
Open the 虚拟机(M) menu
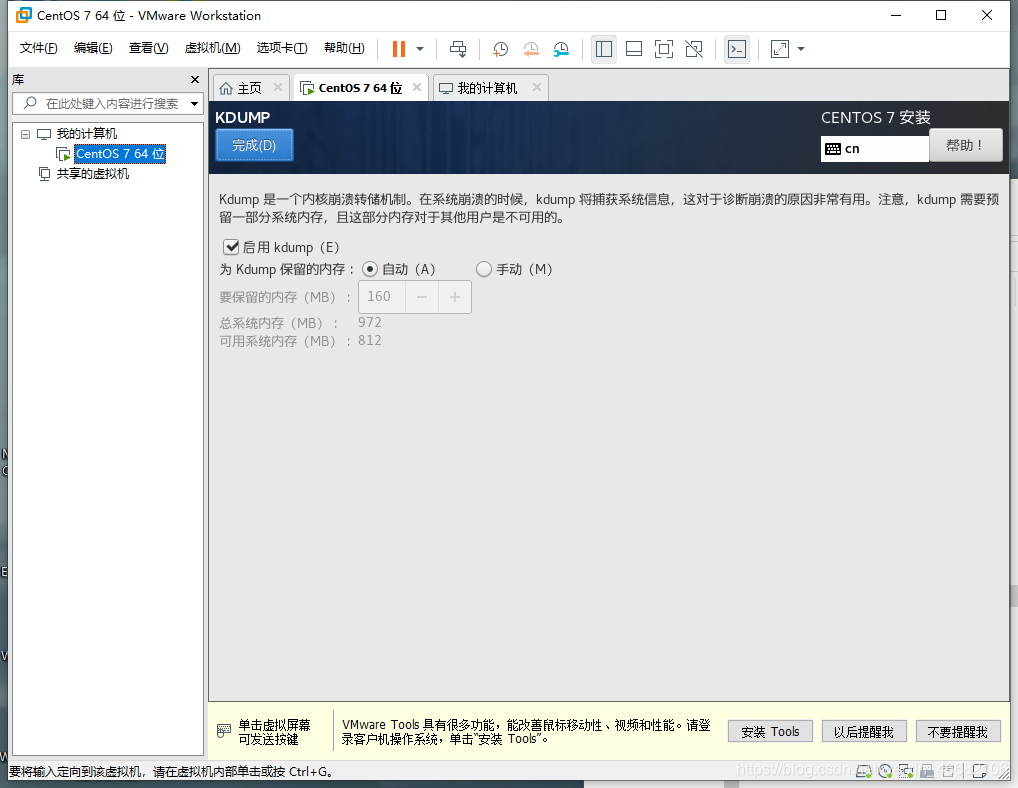pyautogui.click(x=212, y=48)
